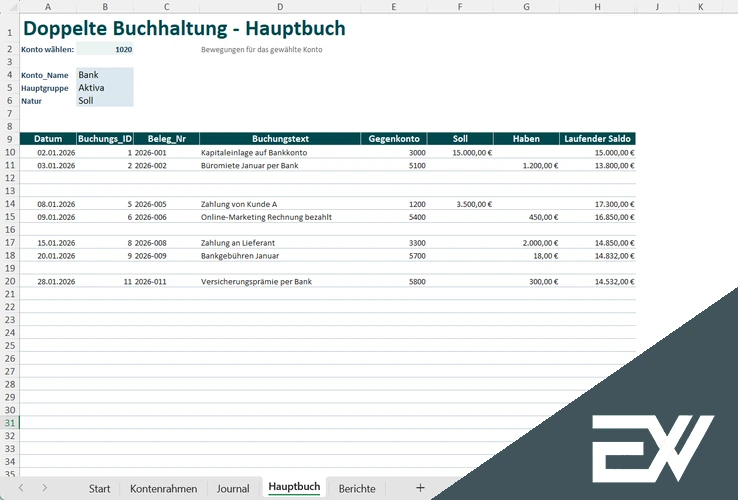Select the date cell 02.01.2026
738x500 pixels.
click(x=48, y=153)
